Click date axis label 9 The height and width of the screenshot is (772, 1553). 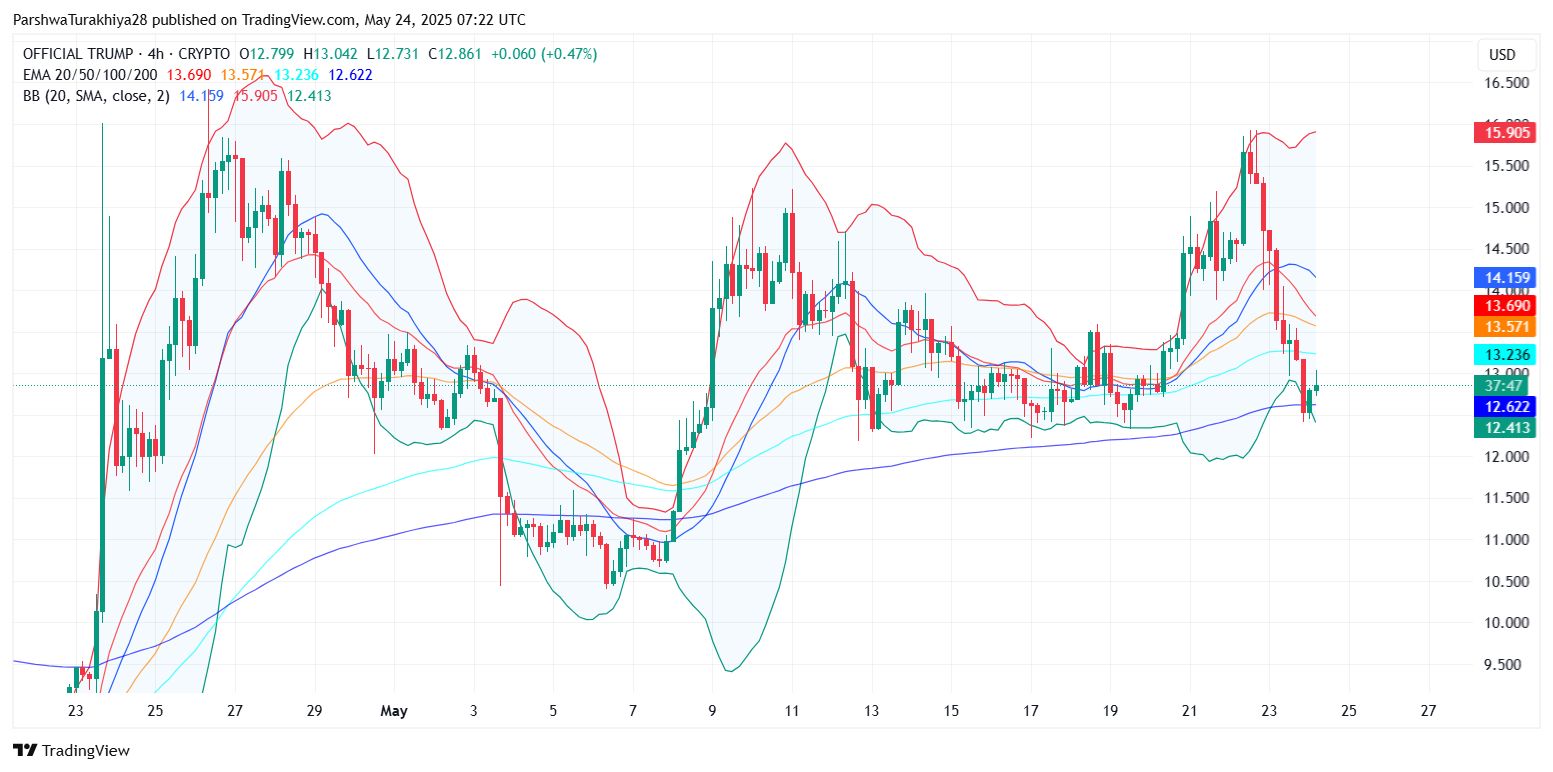point(712,711)
